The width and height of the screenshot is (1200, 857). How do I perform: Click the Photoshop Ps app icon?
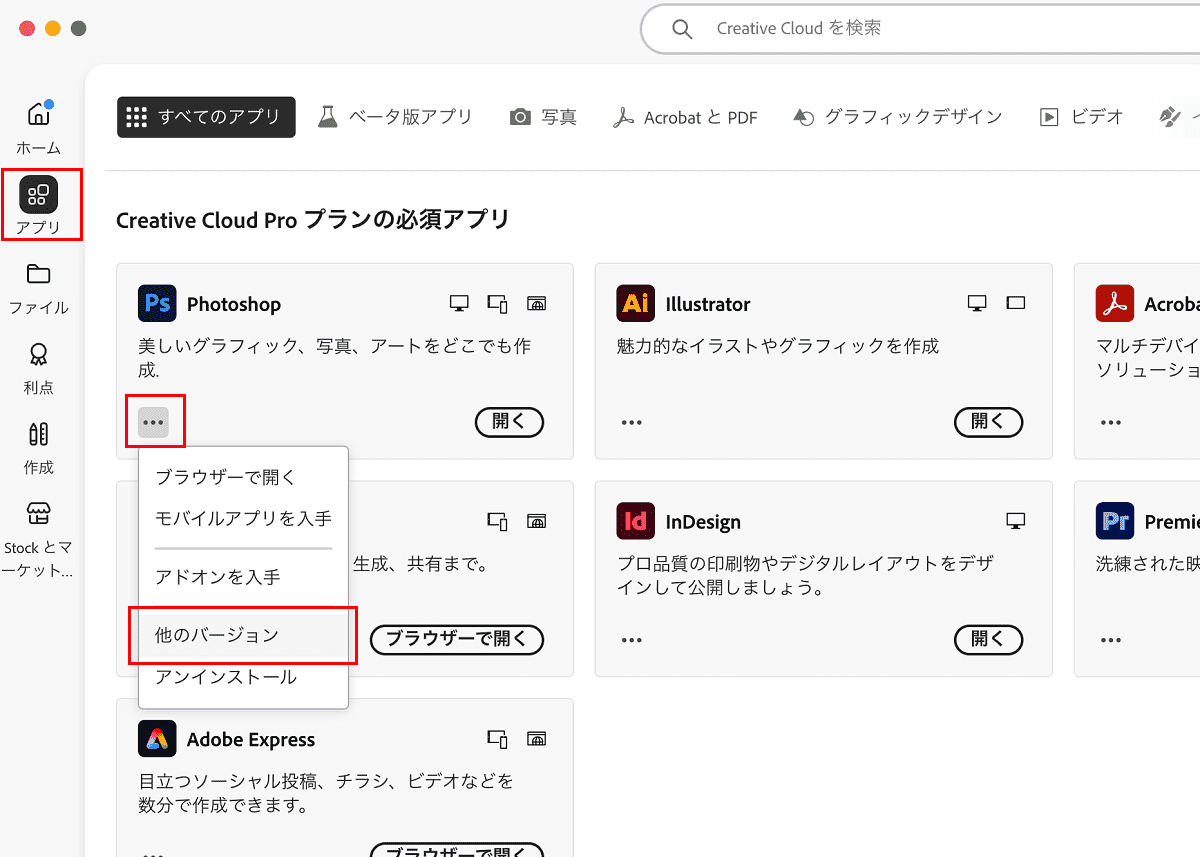pyautogui.click(x=157, y=303)
